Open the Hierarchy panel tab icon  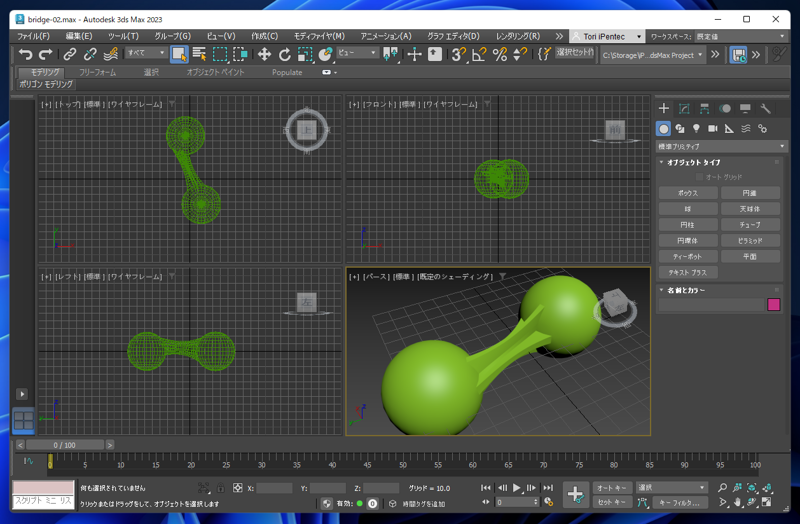tap(705, 108)
